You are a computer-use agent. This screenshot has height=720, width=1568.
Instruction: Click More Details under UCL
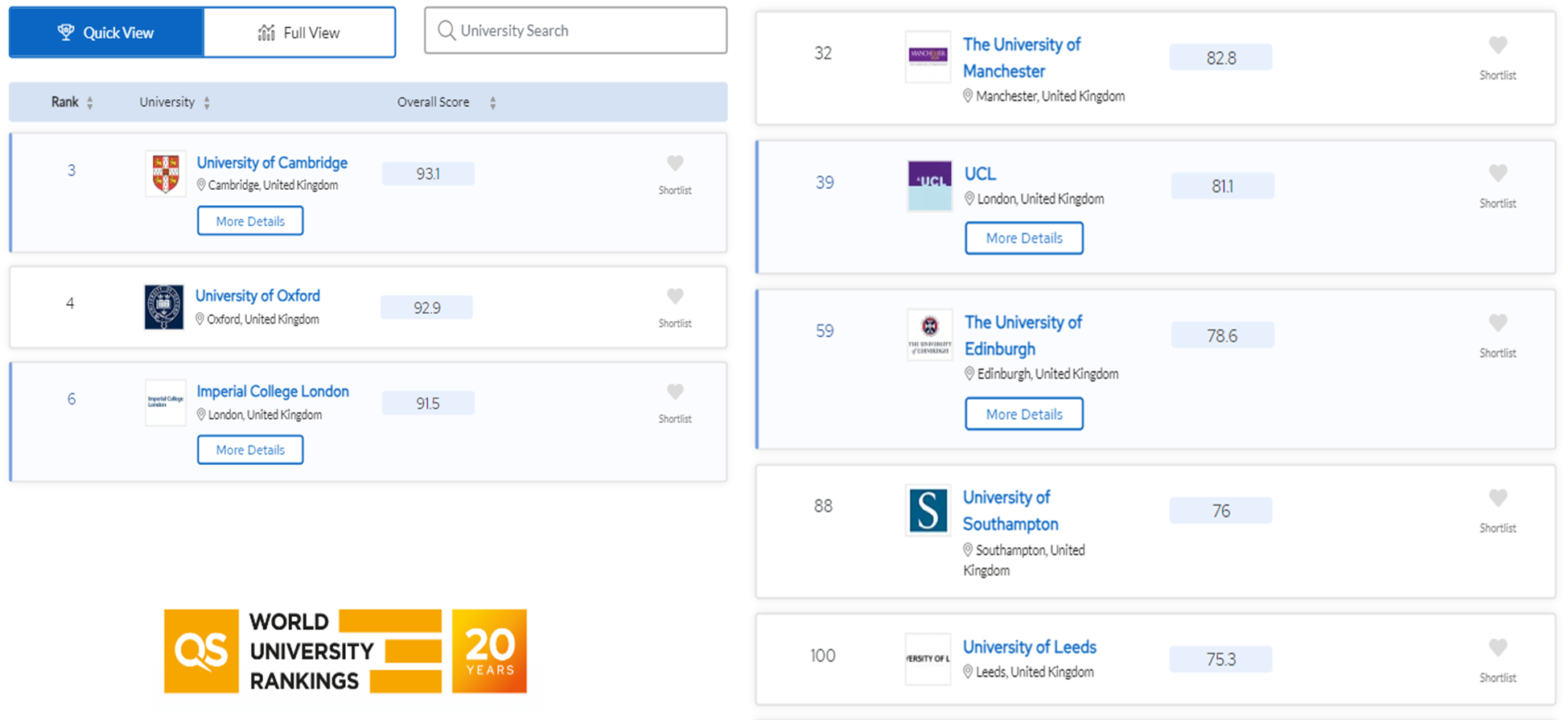coord(1023,238)
